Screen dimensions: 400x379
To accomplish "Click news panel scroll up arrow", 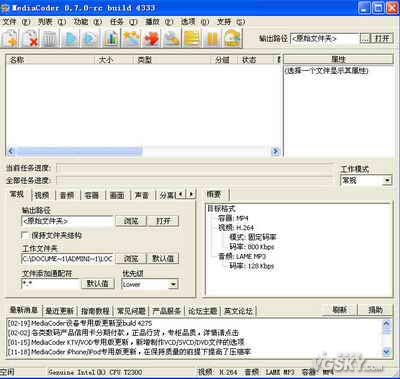I will [x=387, y=323].
